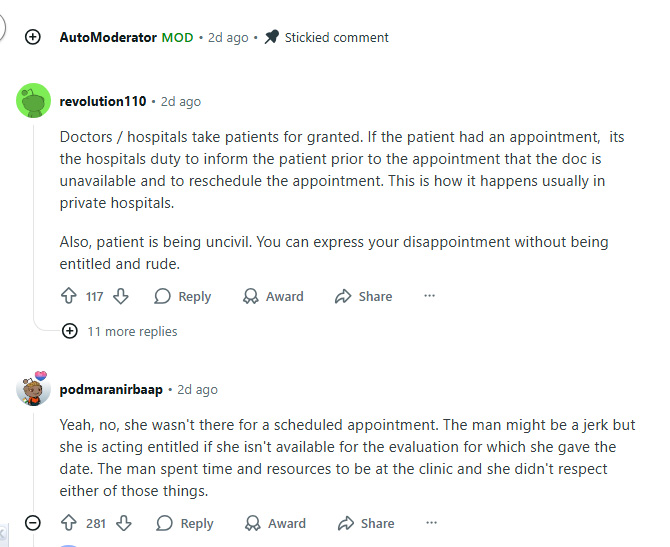Reply to podmaranirbaap's comment
The image size is (670, 547).
(x=185, y=523)
